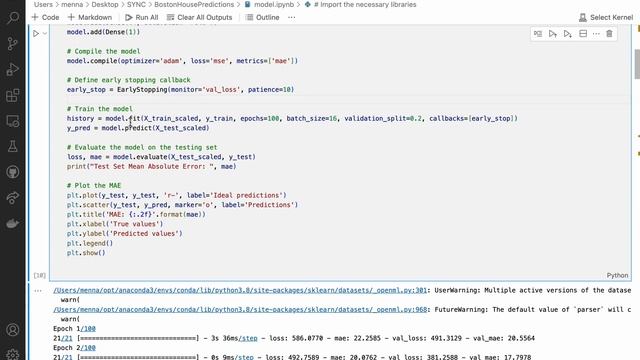The width and height of the screenshot is (640, 360).
Task: Select Import the necessary libraries breadcrumb
Action: pyautogui.click(x=360, y=4)
